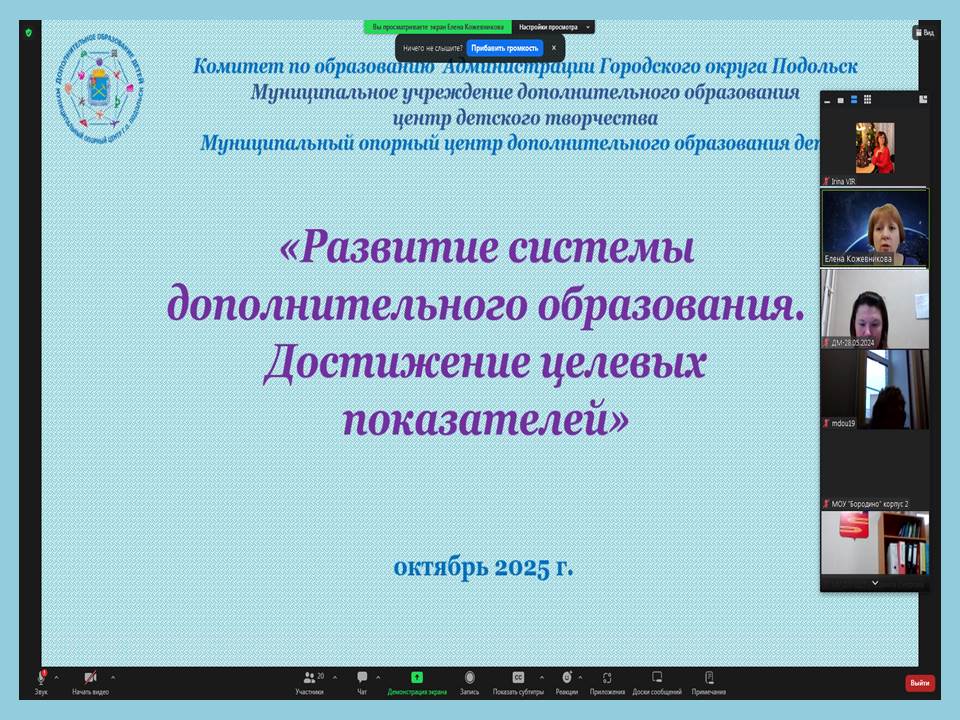Image resolution: width=960 pixels, height=720 pixels.
Task: Open the Участники participants panel
Action: pos(309,678)
